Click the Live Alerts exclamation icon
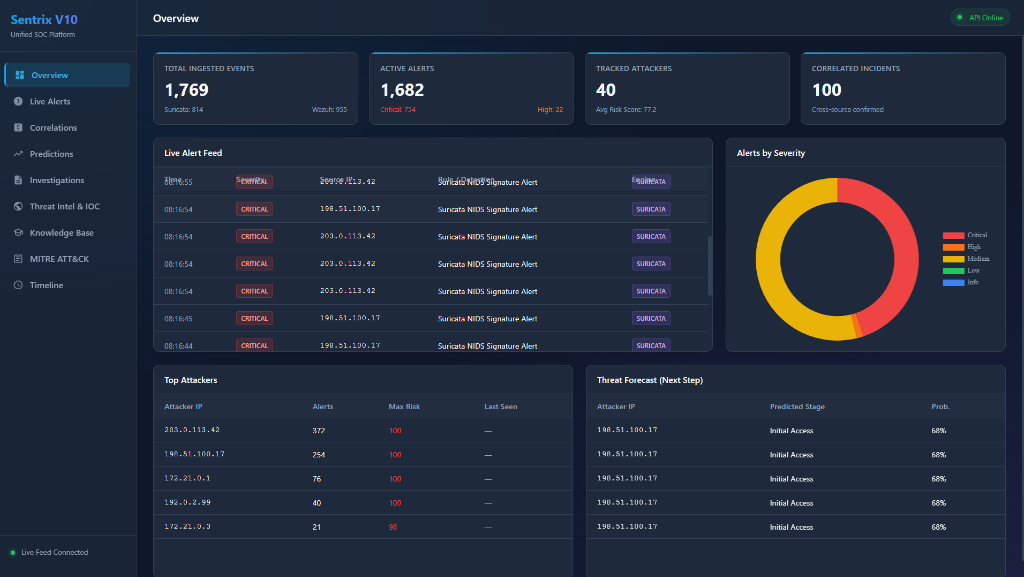1024x577 pixels. coord(18,101)
